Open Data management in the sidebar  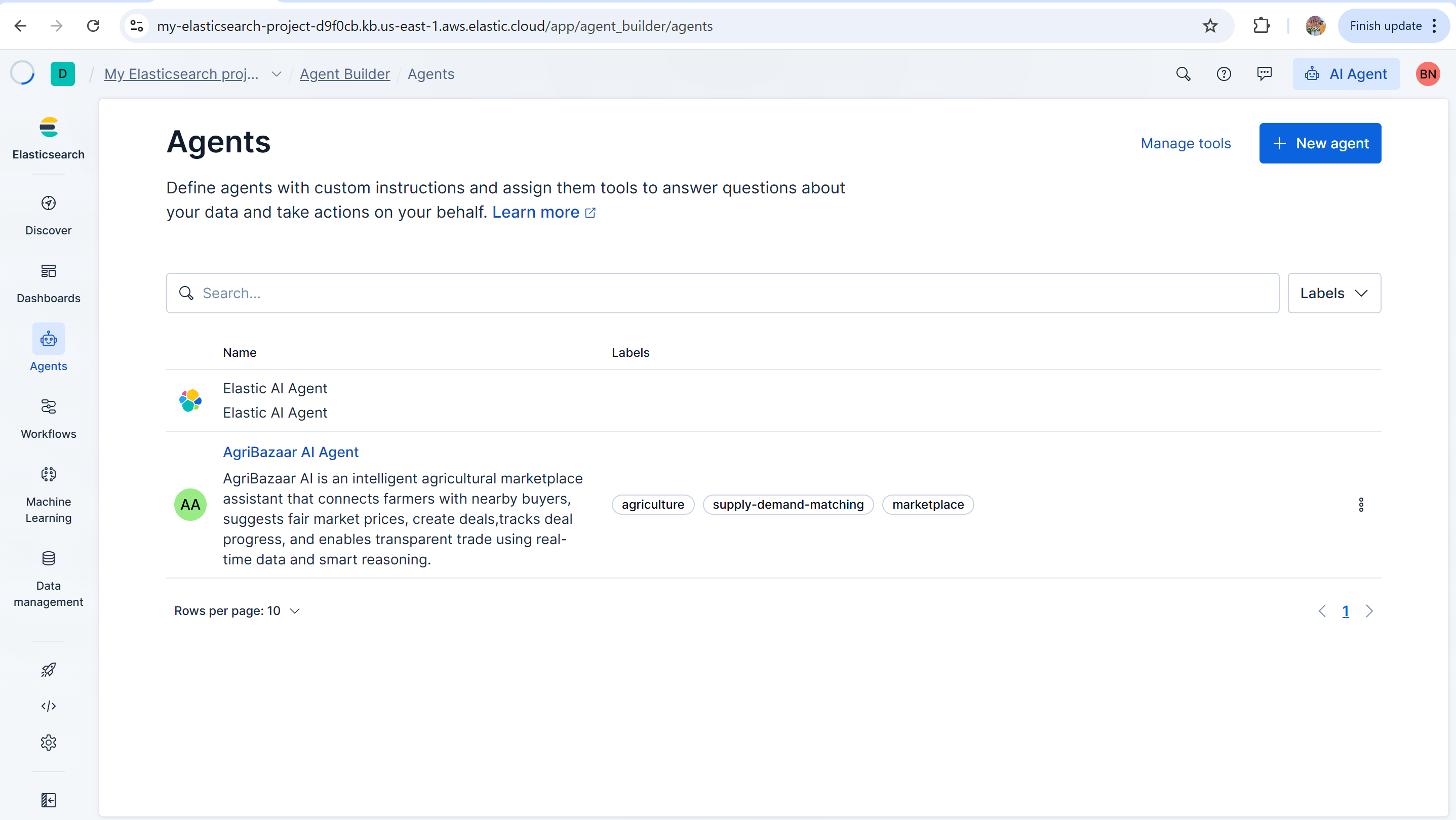pos(48,577)
